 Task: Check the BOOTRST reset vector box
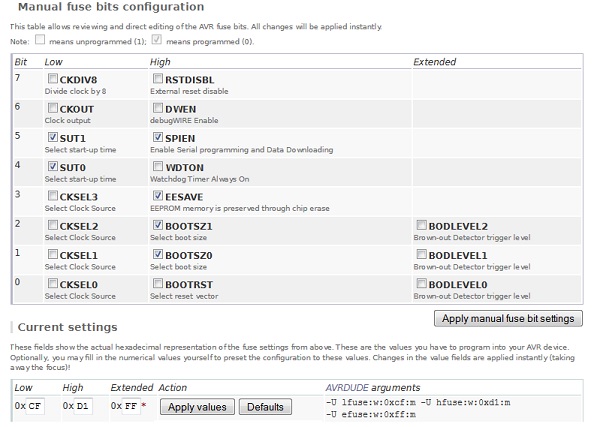(x=158, y=284)
